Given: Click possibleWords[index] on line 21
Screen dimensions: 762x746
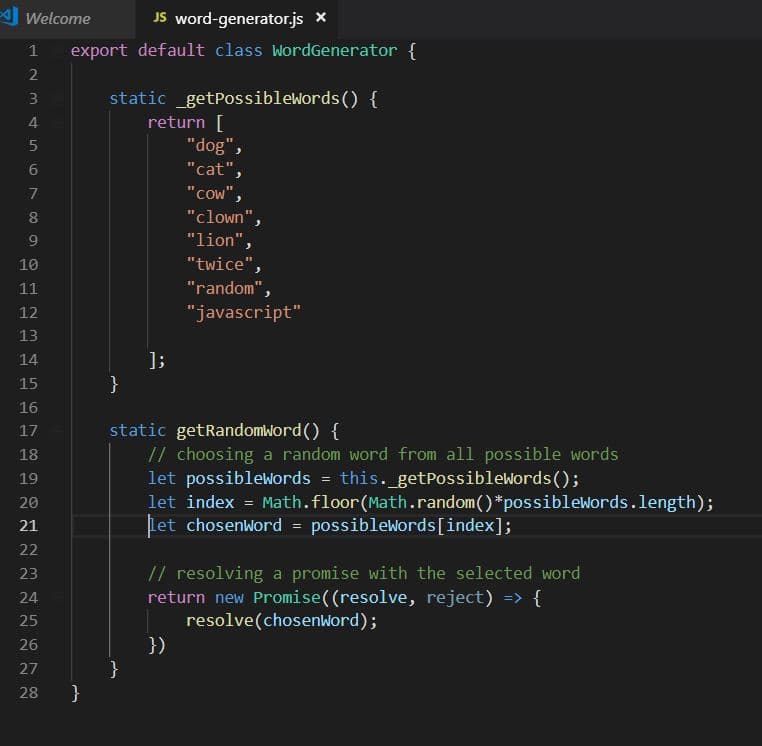Looking at the screenshot, I should coord(407,525).
